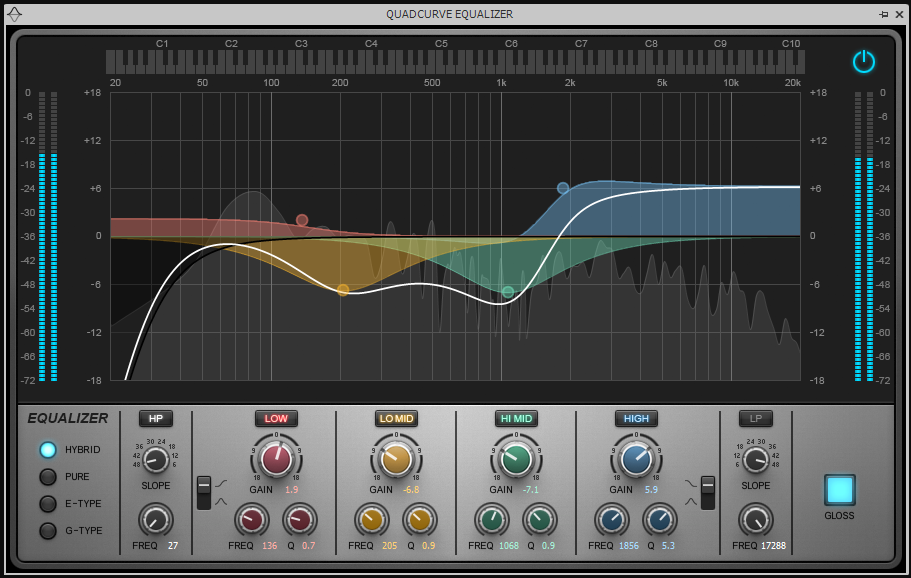Select the red LOW band node on graph
This screenshot has width=911, height=578.
point(302,220)
